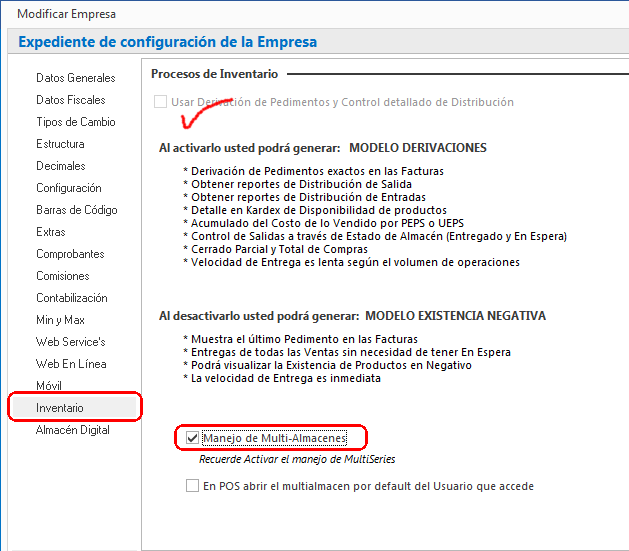Go to Comisiones settings
The height and width of the screenshot is (551, 629).
pos(64,276)
